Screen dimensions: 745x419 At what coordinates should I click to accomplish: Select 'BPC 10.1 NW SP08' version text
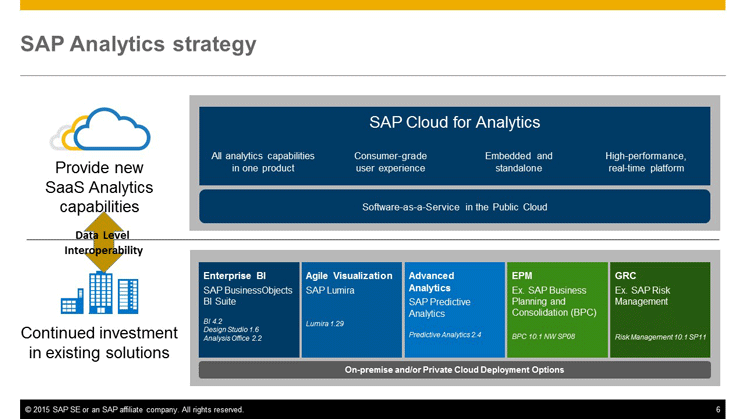coord(543,336)
